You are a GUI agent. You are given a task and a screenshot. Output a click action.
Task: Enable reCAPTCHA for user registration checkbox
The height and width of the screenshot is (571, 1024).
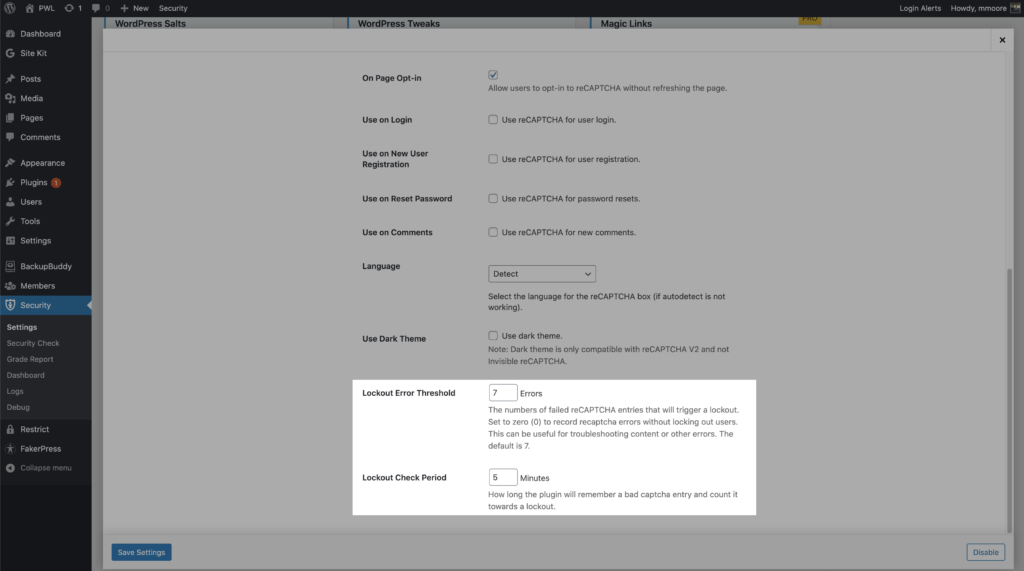click(x=493, y=159)
